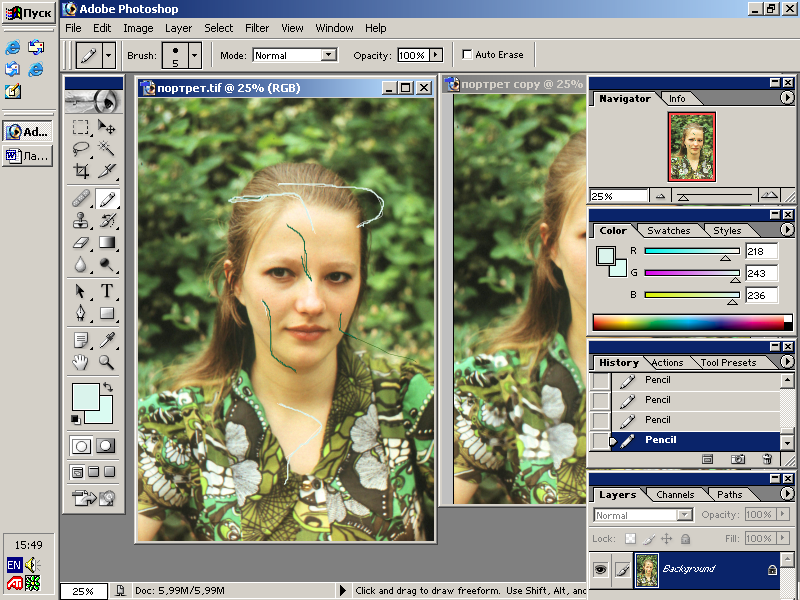The height and width of the screenshot is (600, 800).
Task: Open the tool preset picker arrow
Action: pos(109,55)
